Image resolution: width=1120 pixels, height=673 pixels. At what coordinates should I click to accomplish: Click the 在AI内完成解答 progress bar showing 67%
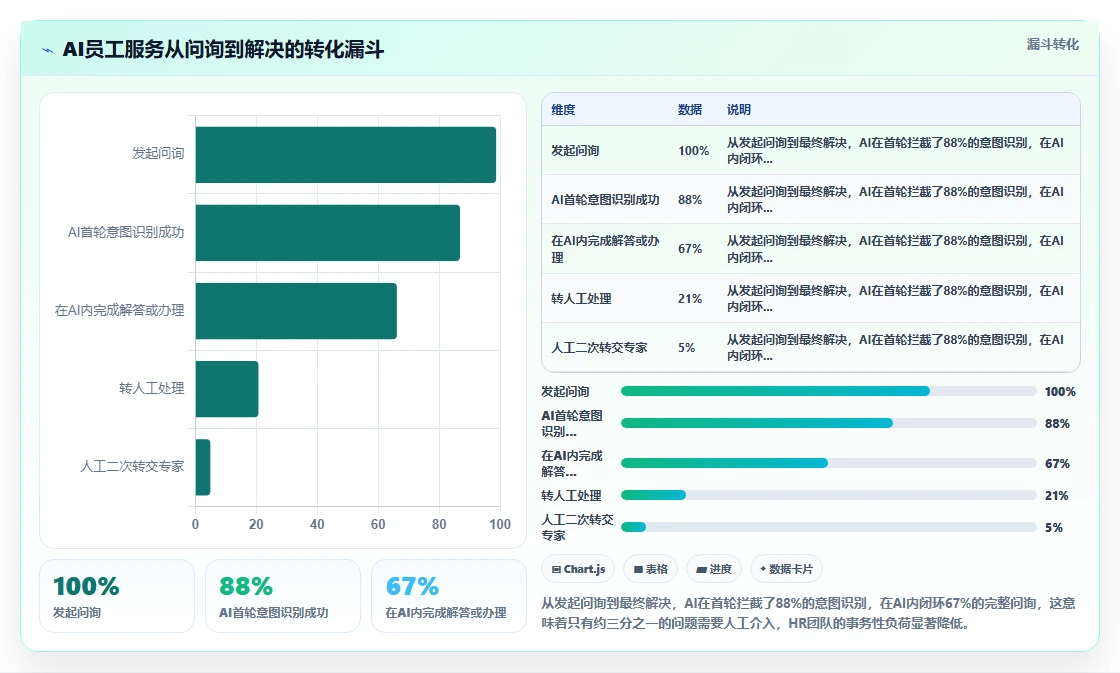tap(829, 463)
